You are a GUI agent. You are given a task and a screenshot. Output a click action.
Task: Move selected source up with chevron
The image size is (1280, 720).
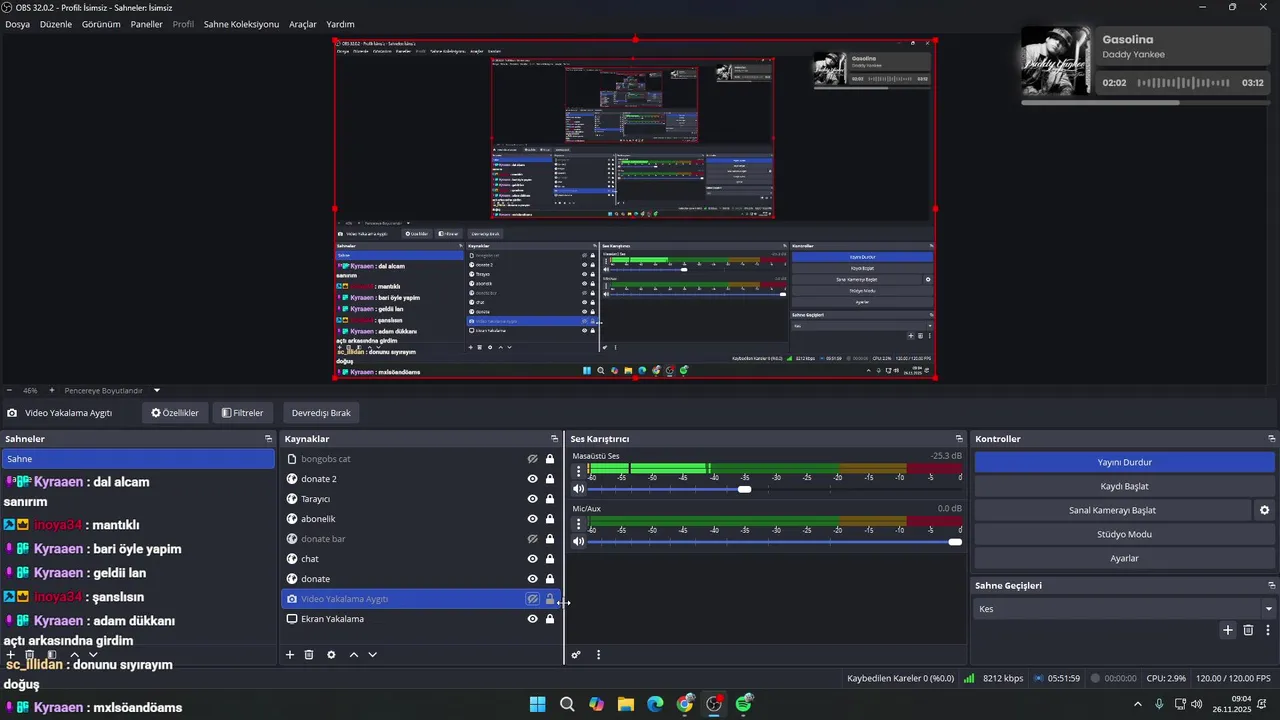pos(353,655)
